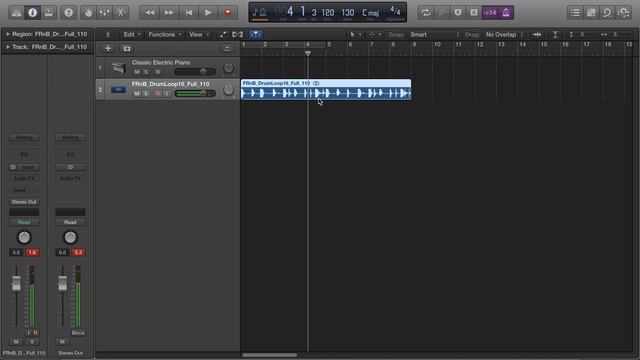The width and height of the screenshot is (640, 360).
Task: Adjust the horizontal zoom slider
Action: pos(616,35)
